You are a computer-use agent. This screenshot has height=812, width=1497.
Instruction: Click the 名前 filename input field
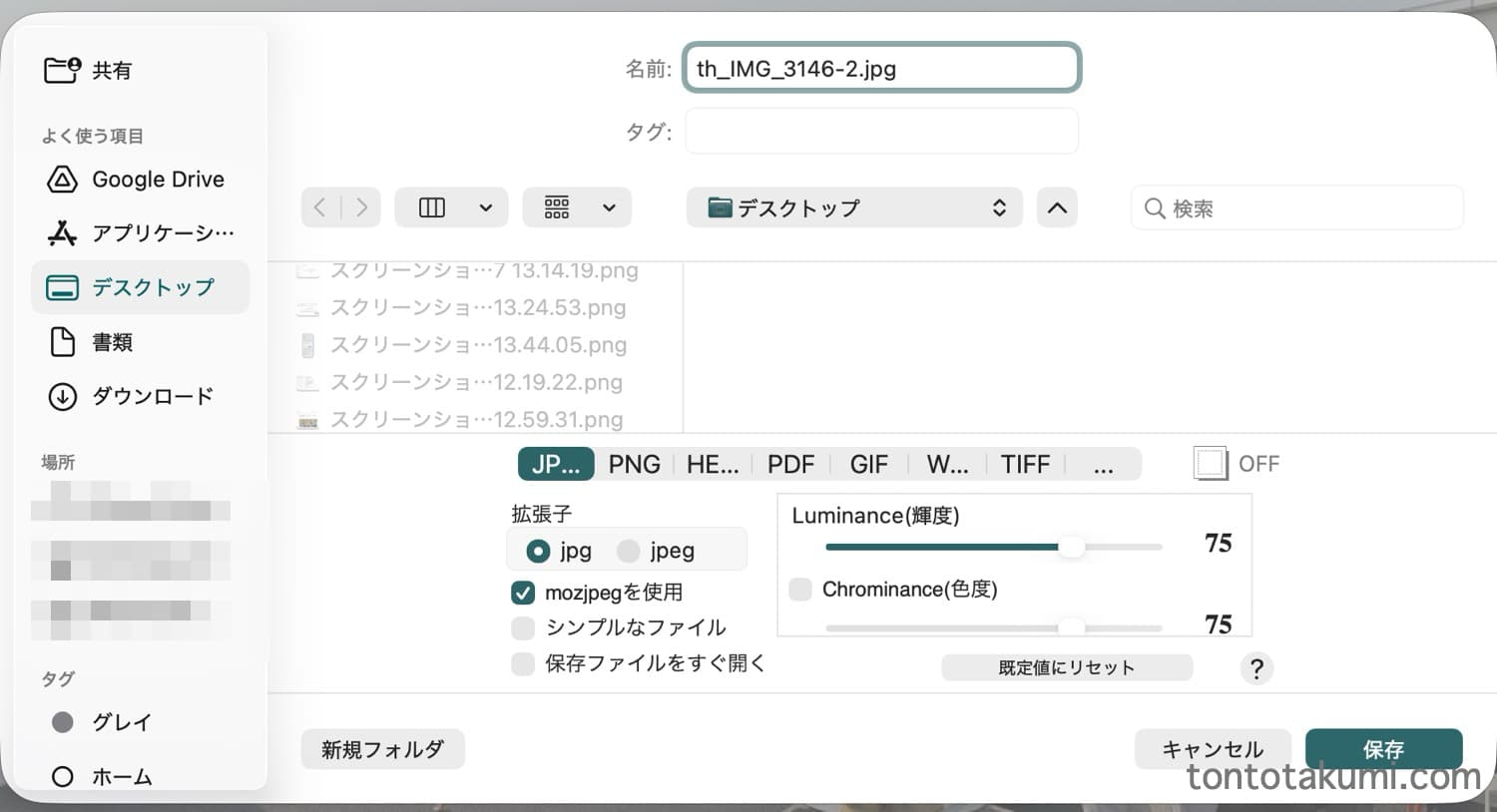click(881, 69)
